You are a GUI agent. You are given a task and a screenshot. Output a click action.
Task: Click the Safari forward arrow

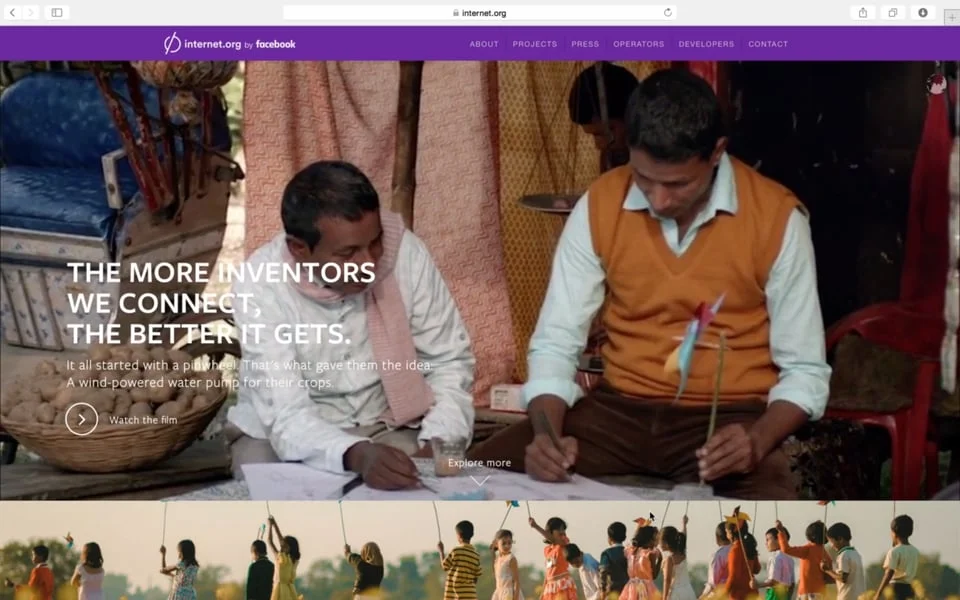[30, 12]
